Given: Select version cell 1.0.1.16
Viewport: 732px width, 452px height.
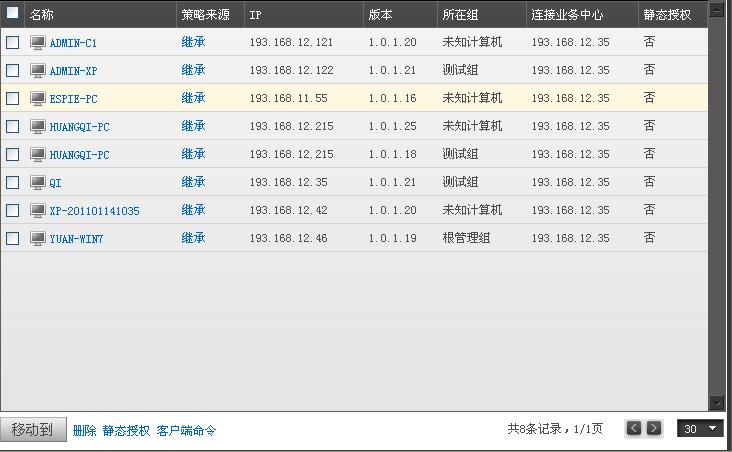Looking at the screenshot, I should click(x=392, y=99).
